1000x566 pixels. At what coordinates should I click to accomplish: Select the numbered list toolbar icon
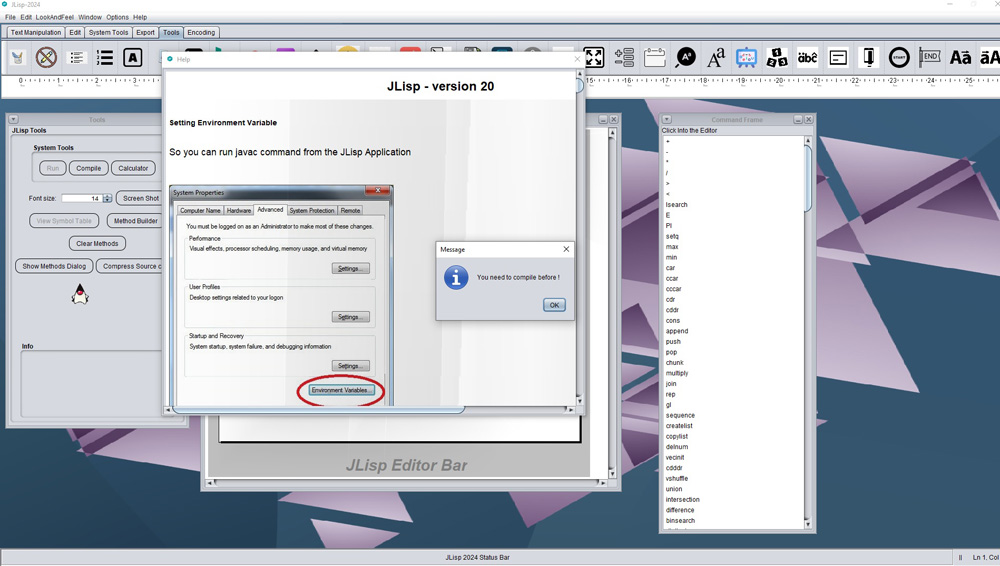point(105,58)
